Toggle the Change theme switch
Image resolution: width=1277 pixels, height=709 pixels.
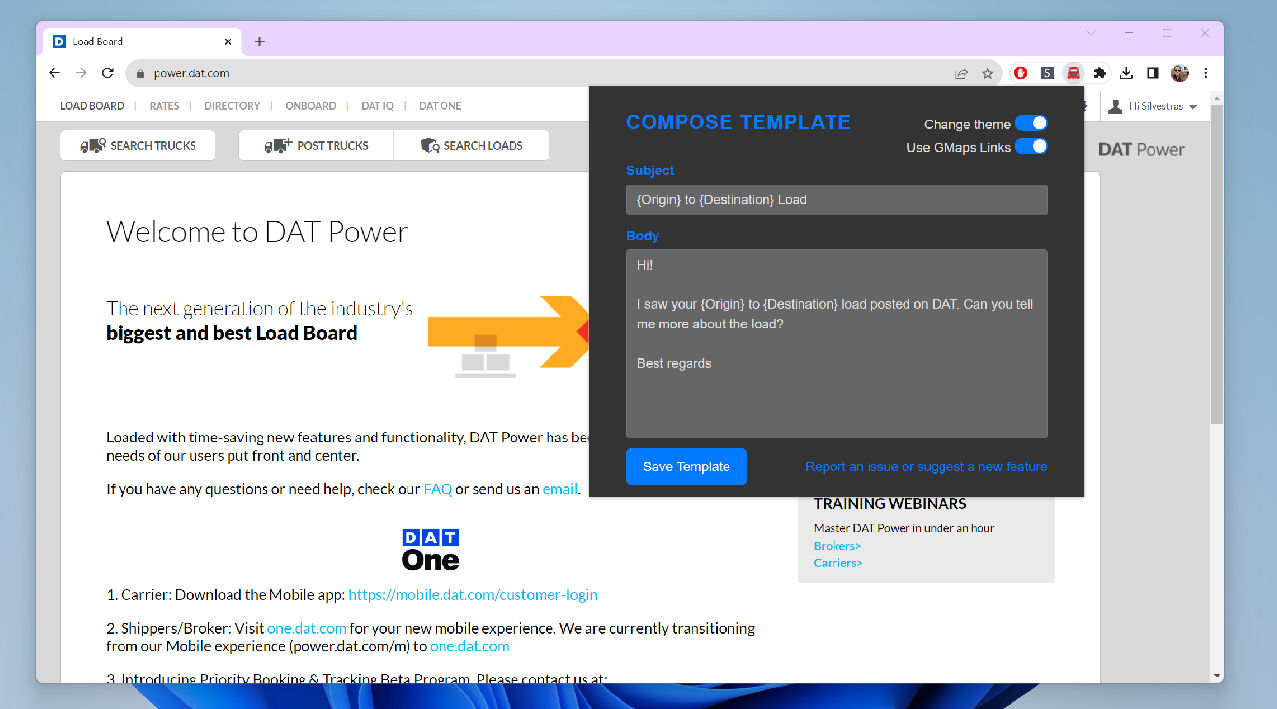tap(1031, 123)
